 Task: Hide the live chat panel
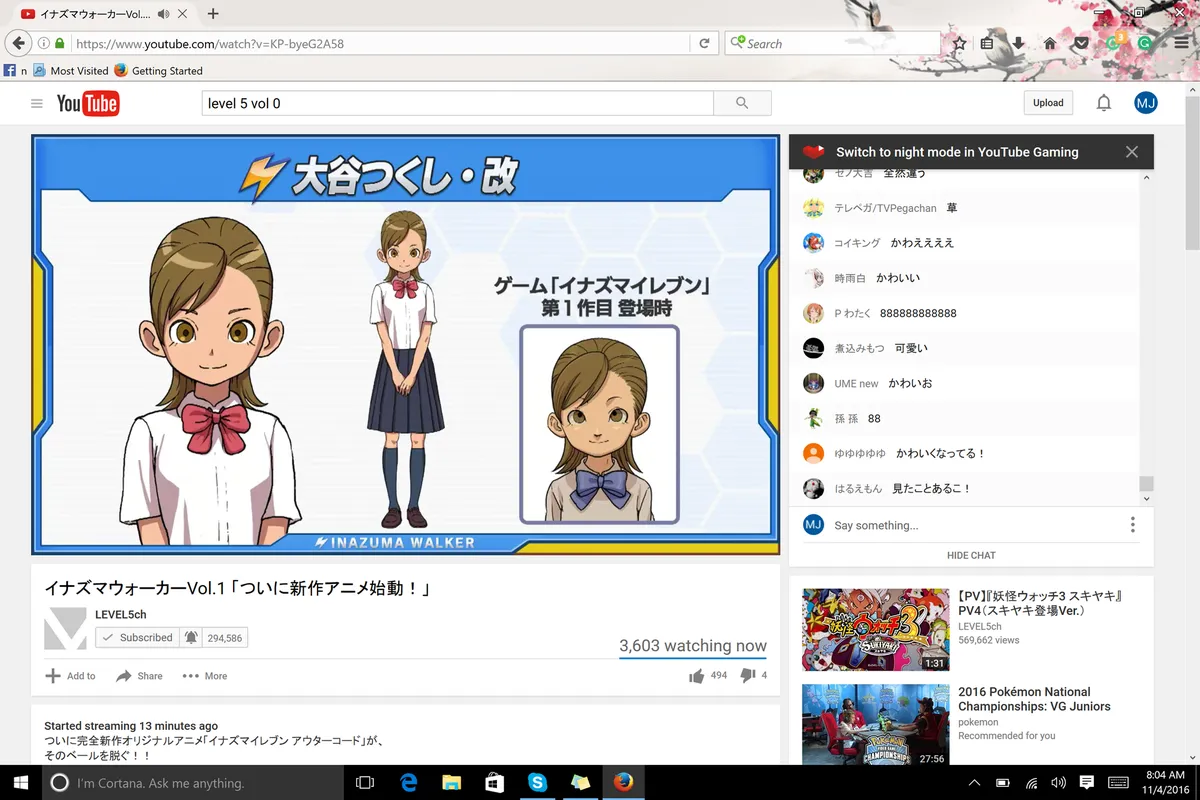point(971,555)
